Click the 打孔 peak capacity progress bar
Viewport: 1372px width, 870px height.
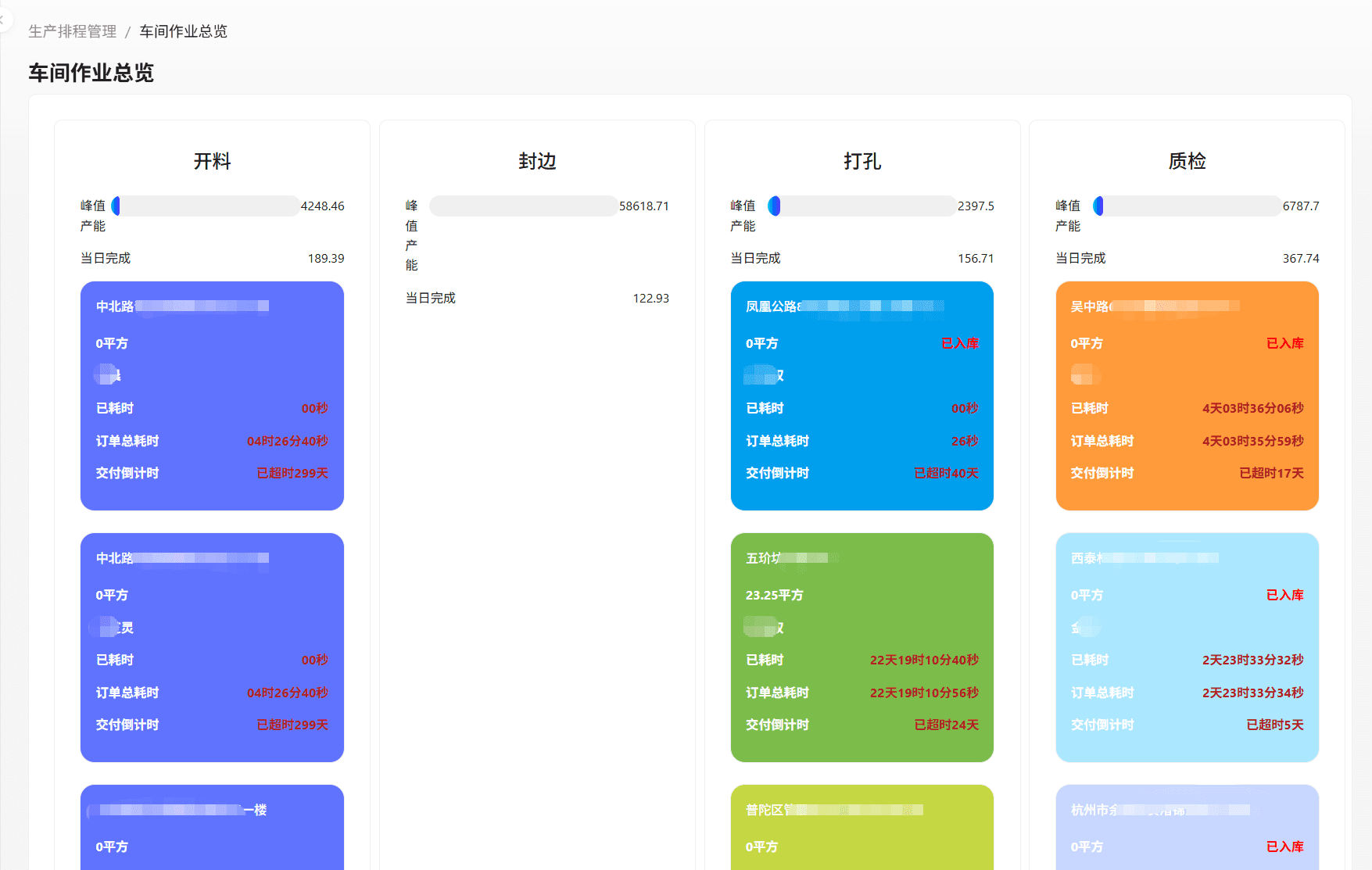[x=862, y=206]
